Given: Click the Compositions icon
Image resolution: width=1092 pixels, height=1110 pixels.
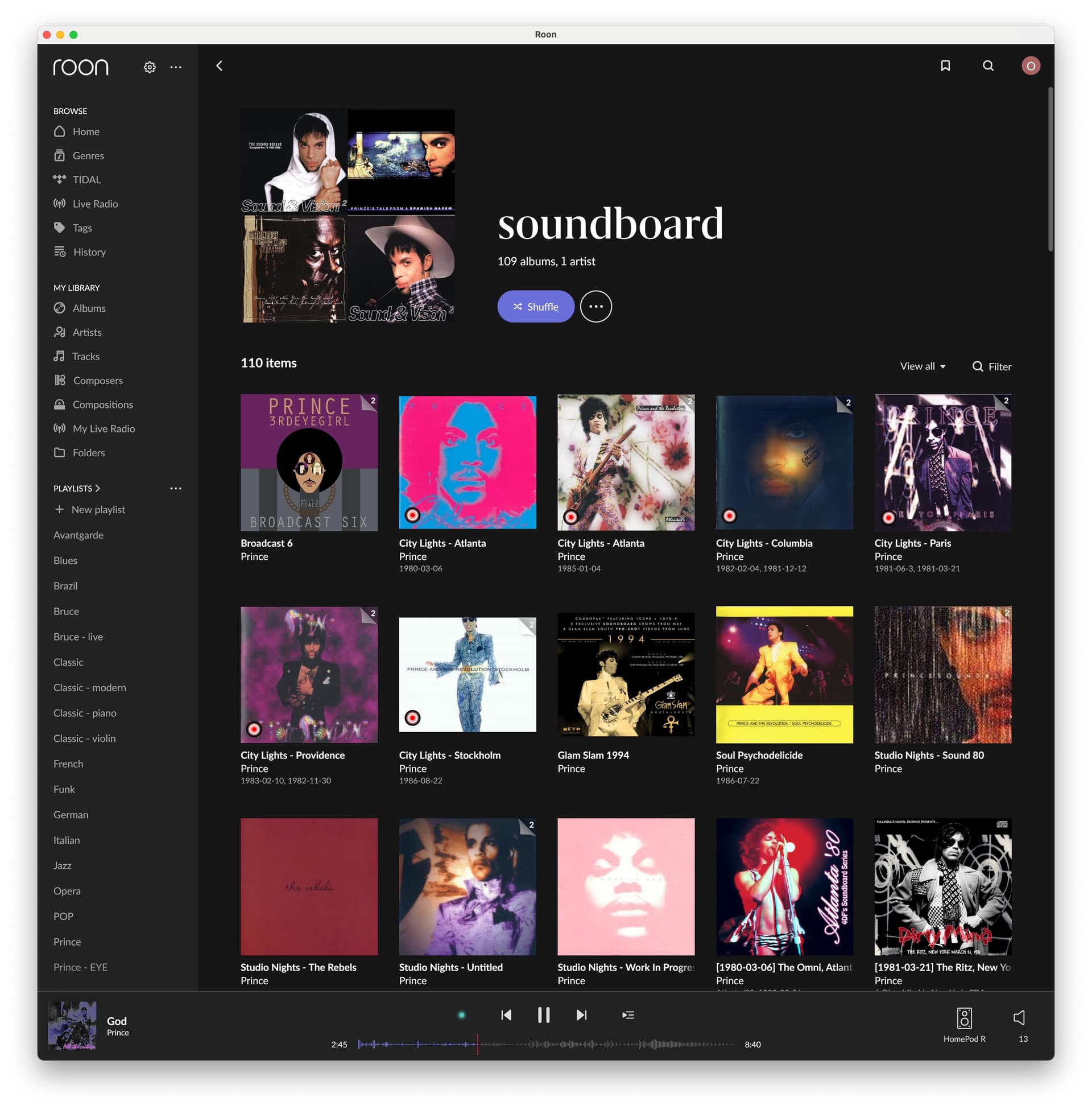Looking at the screenshot, I should [x=60, y=405].
